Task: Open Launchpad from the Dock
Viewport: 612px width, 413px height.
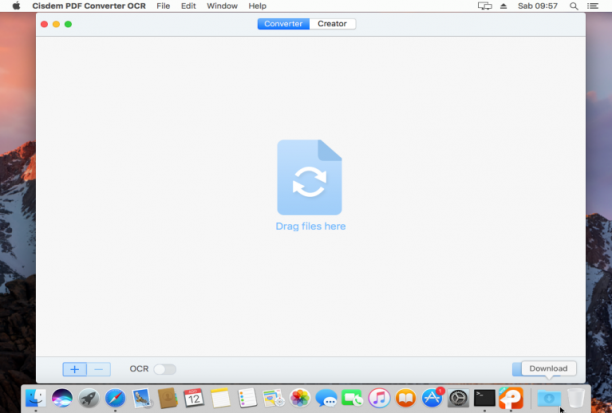Action: (89, 398)
